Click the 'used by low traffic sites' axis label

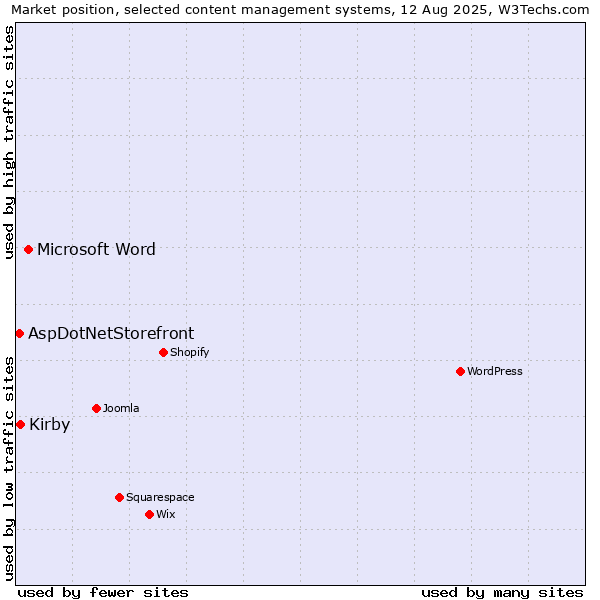point(9,469)
